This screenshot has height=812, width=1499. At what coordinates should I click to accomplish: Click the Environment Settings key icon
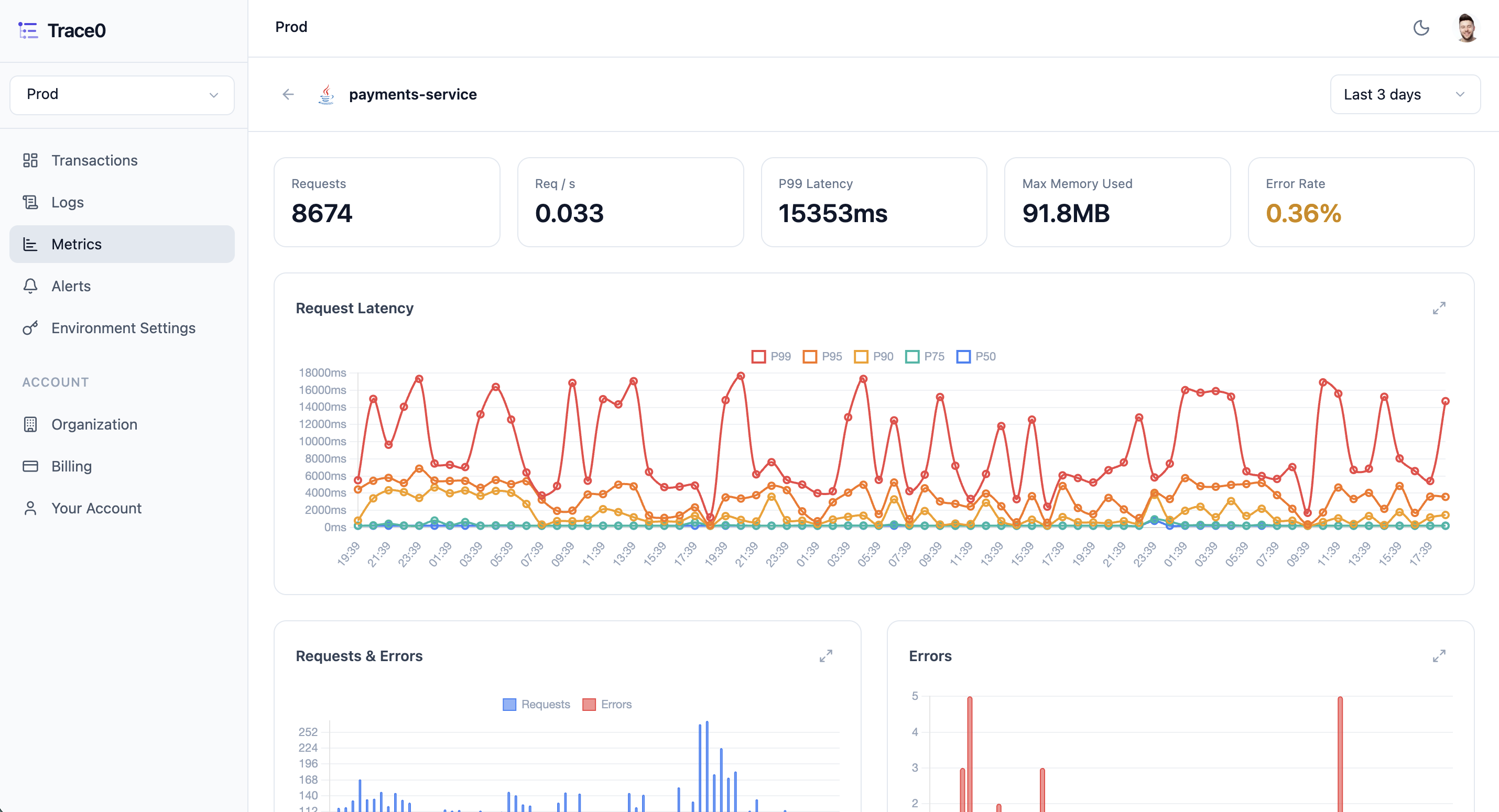click(30, 327)
